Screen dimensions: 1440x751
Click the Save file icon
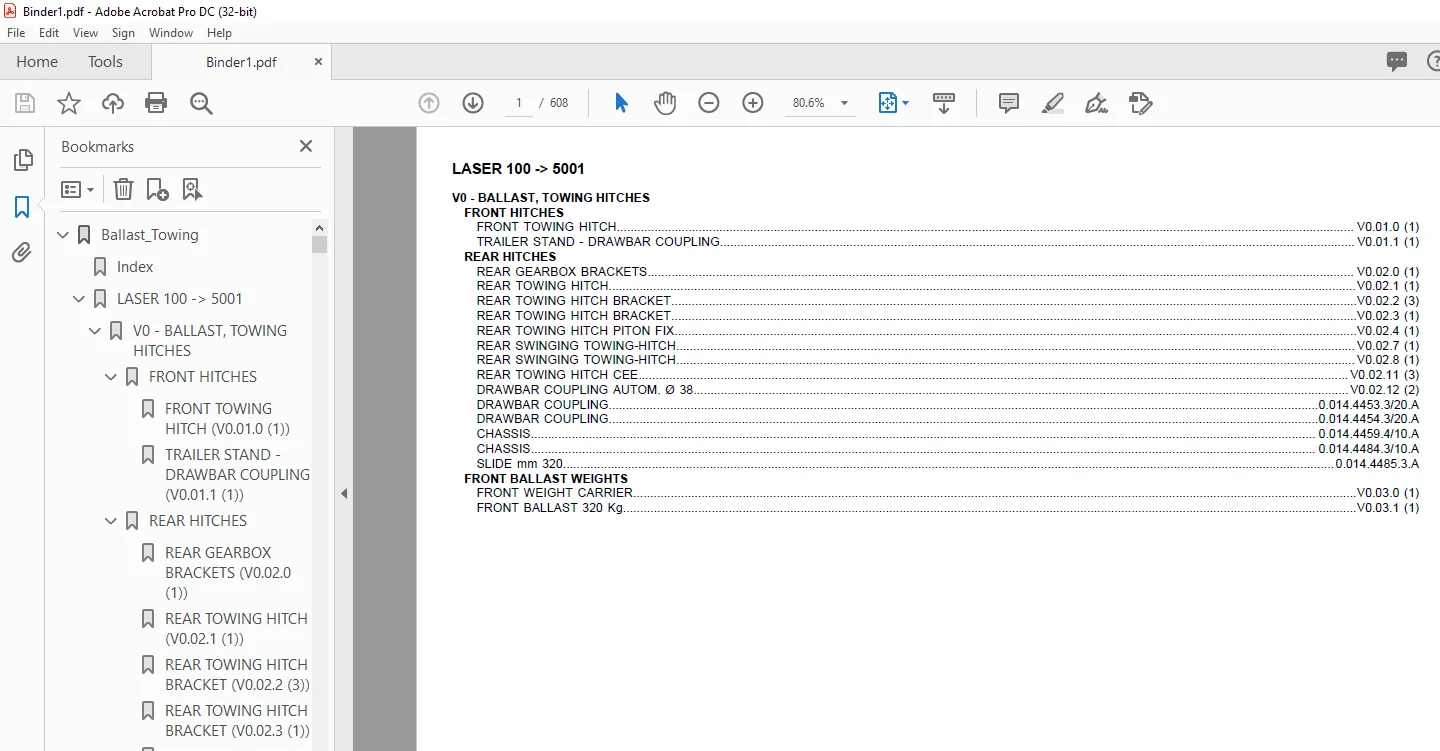[x=25, y=103]
